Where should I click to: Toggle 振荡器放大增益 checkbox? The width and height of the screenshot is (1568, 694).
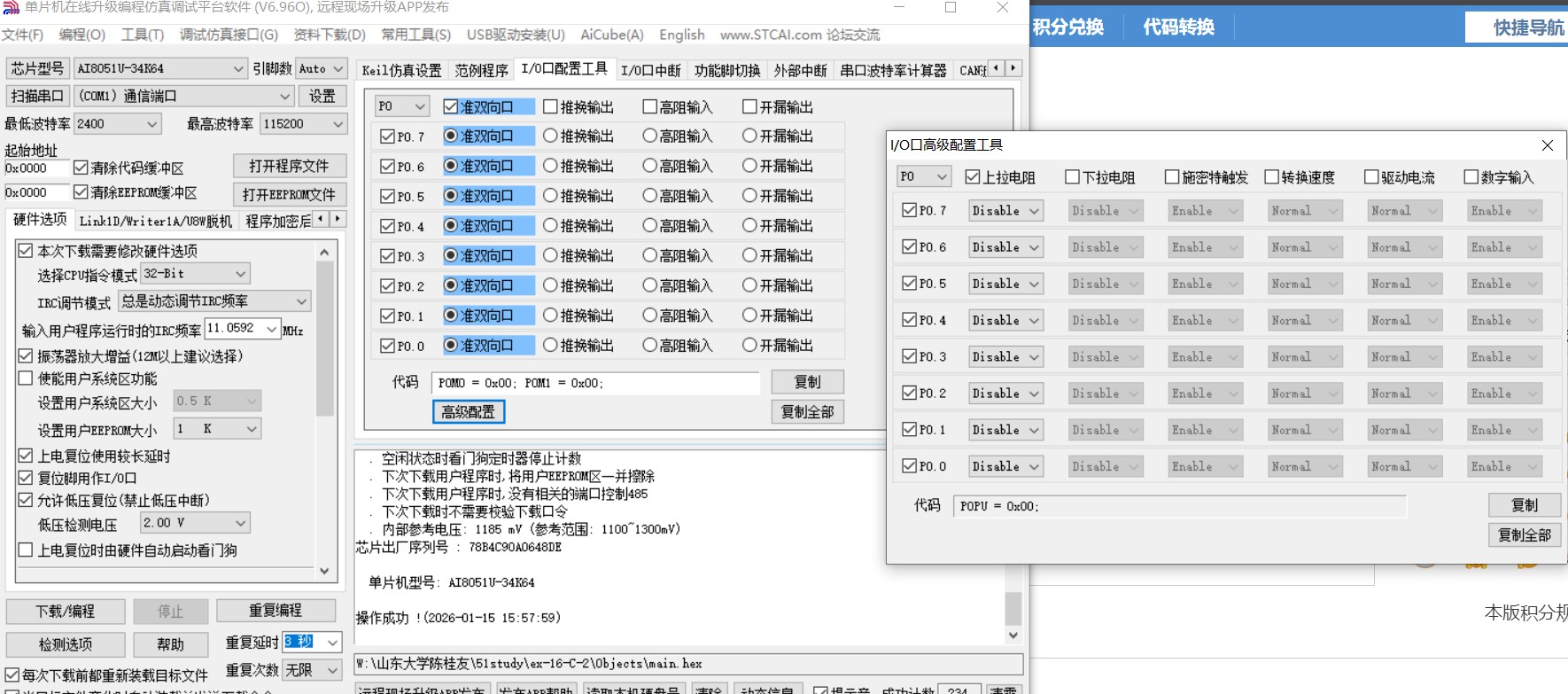(x=26, y=356)
